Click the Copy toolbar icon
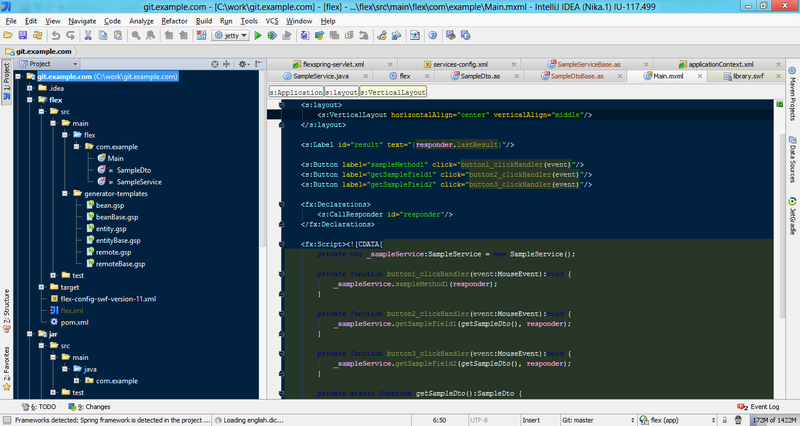This screenshot has height=426, width=800. click(103, 35)
